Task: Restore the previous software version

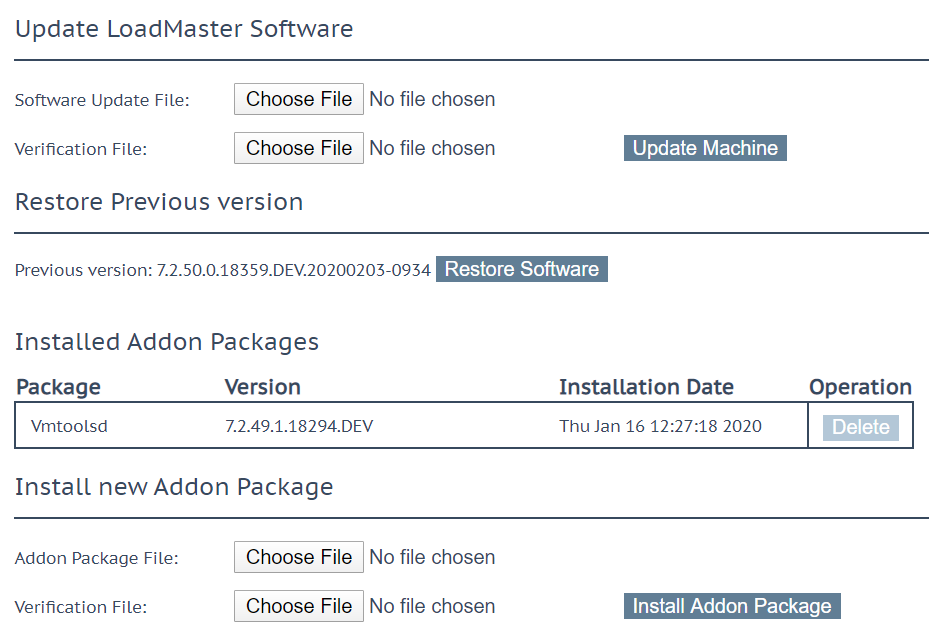Action: click(521, 269)
